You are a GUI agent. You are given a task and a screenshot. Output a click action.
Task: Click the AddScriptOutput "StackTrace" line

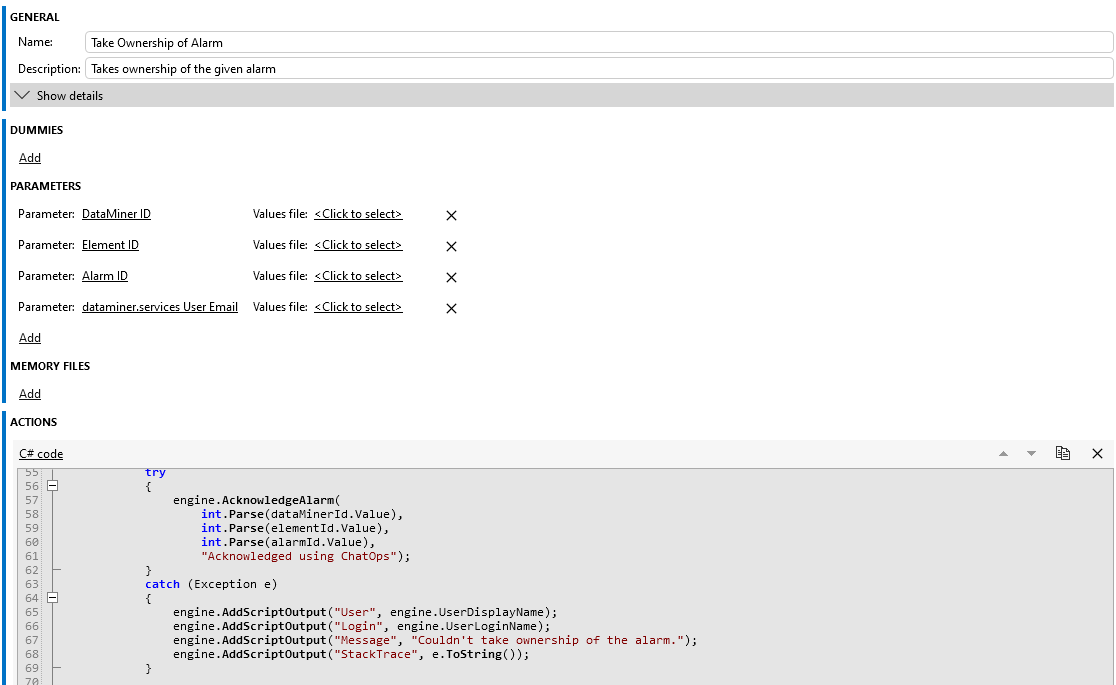[352, 654]
